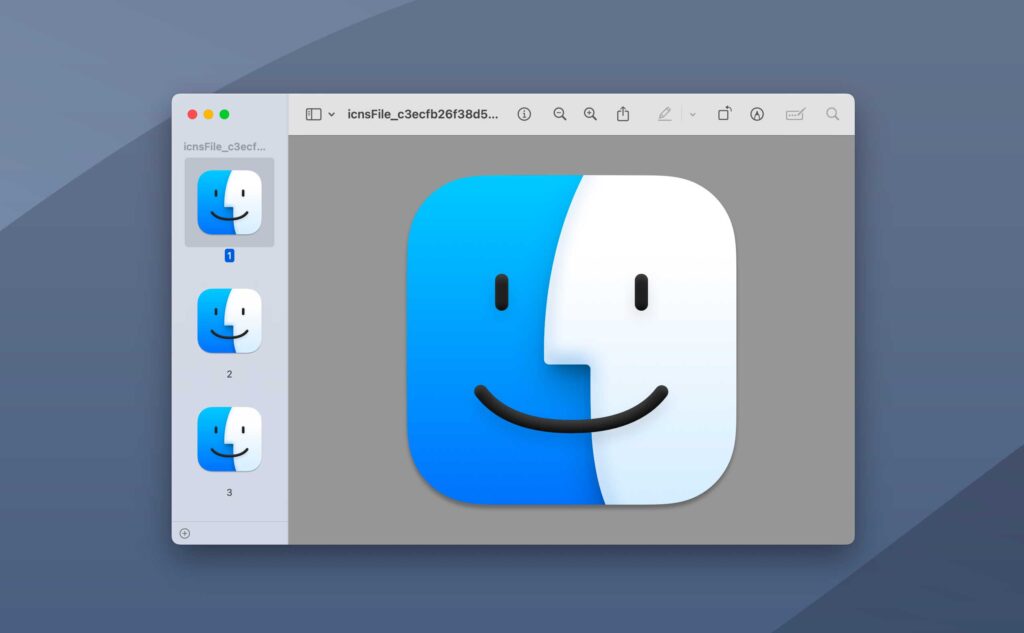
Task: Select the second Finder icon thumbnail
Action: (x=229, y=321)
